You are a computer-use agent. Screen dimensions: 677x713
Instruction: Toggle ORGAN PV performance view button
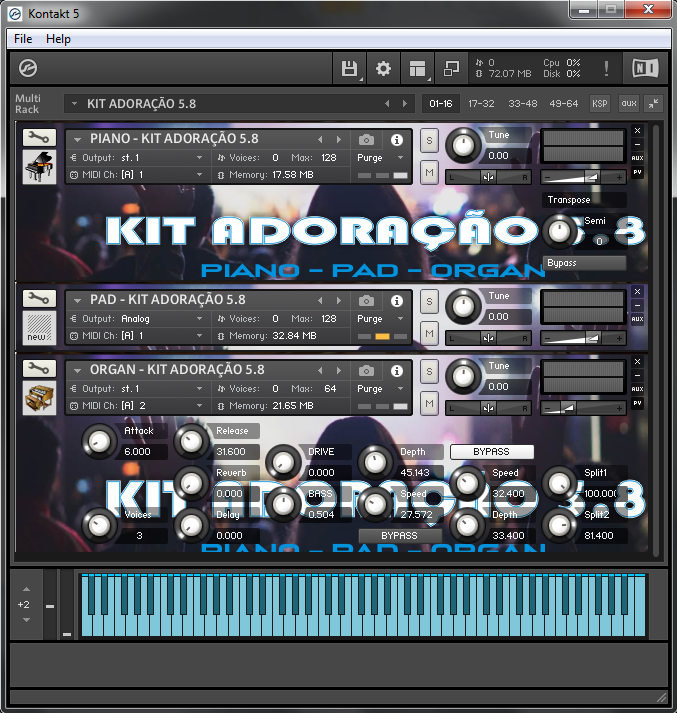(637, 403)
